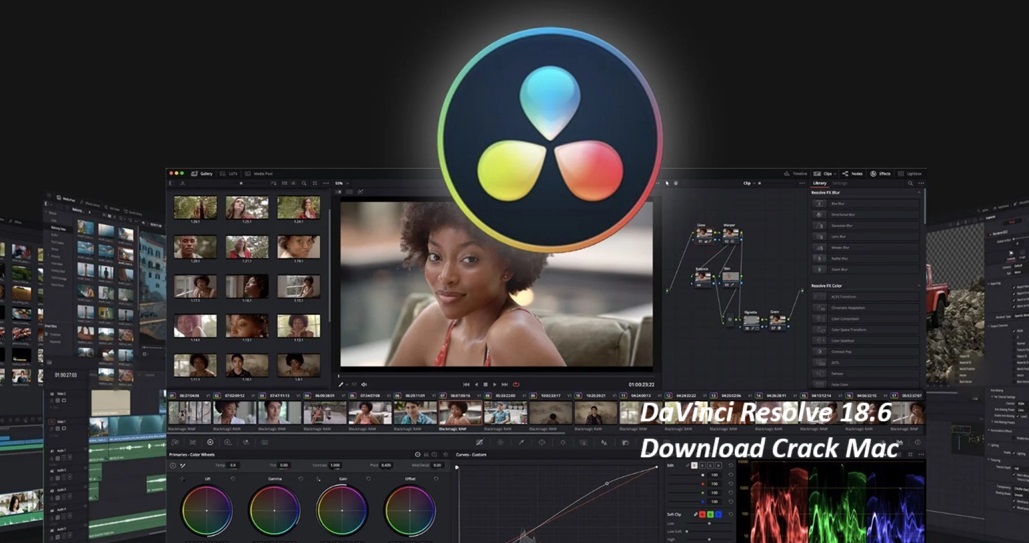Viewport: 1029px width, 543px height.
Task: Play the clip forward
Action: (495, 384)
